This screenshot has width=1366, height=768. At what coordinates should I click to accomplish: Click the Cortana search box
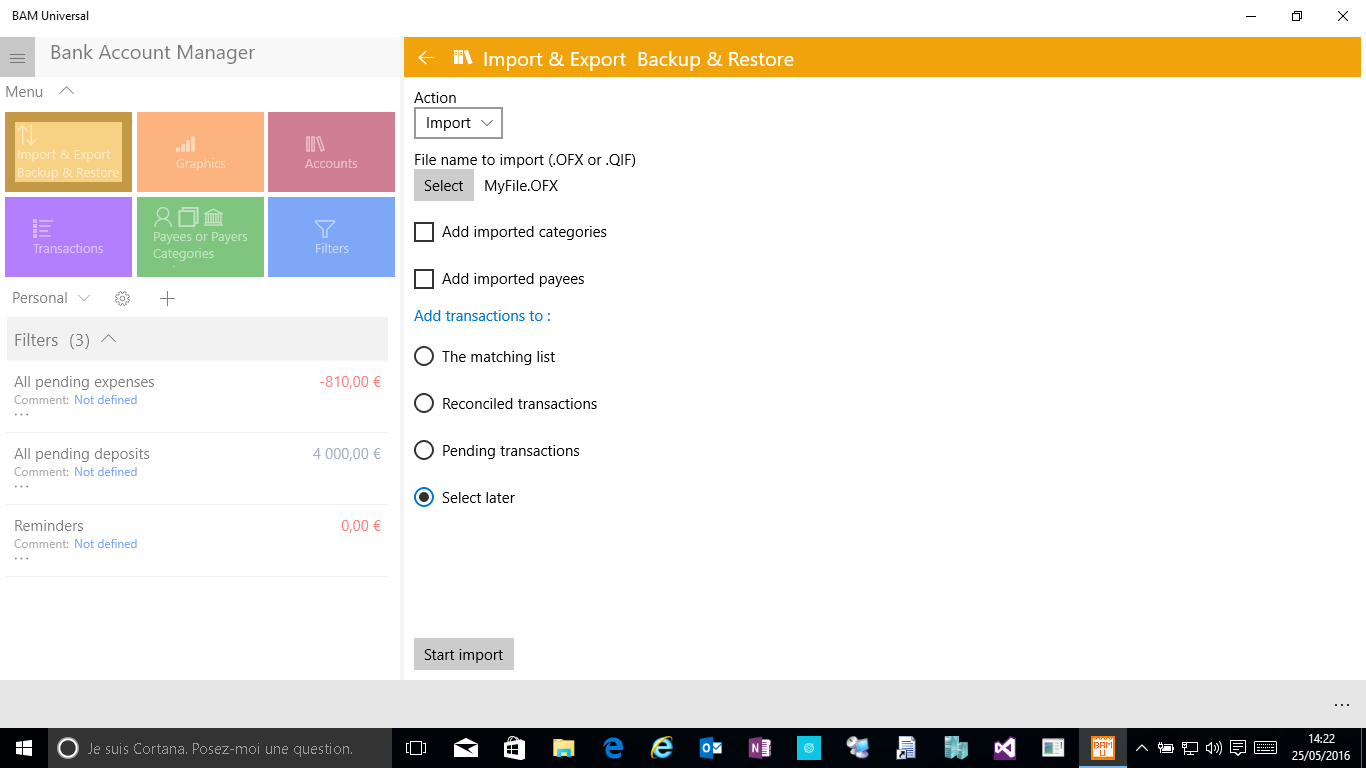click(x=220, y=748)
